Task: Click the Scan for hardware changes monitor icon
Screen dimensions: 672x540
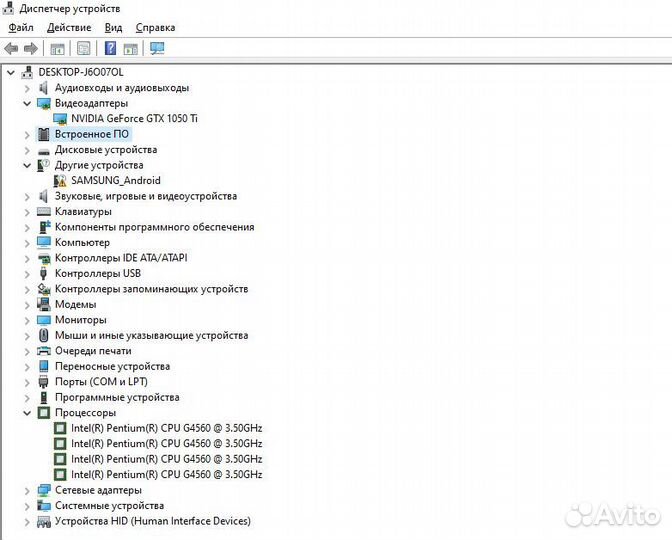Action: tap(157, 48)
